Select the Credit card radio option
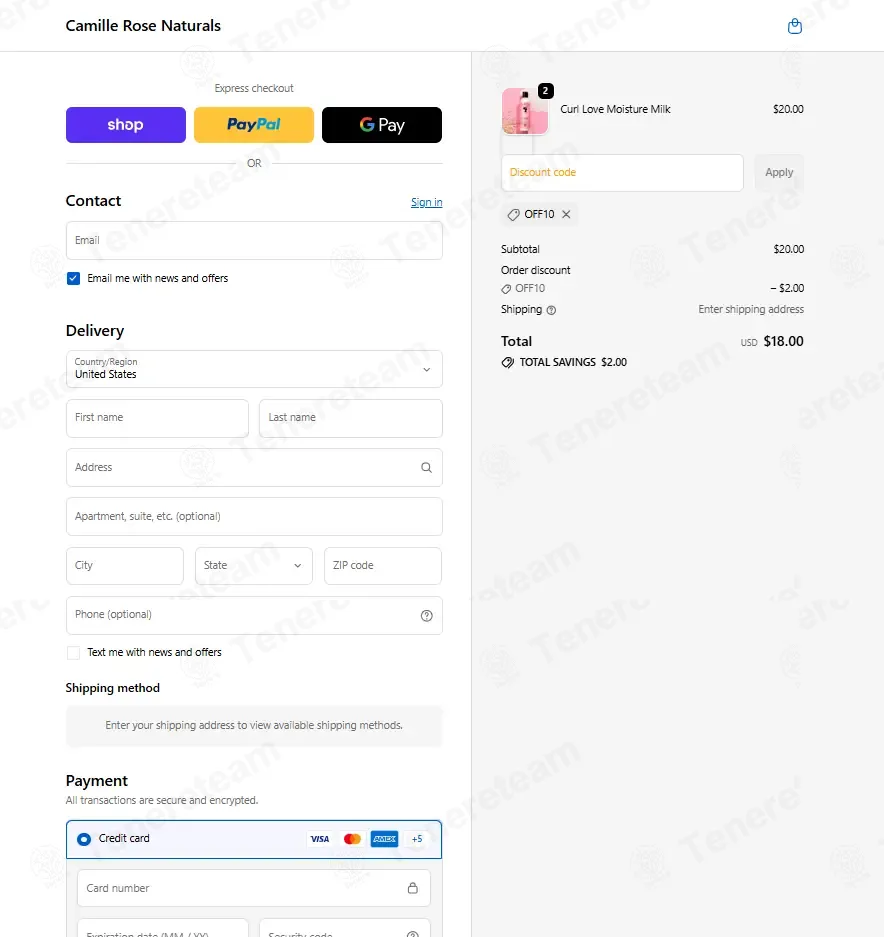 point(84,839)
